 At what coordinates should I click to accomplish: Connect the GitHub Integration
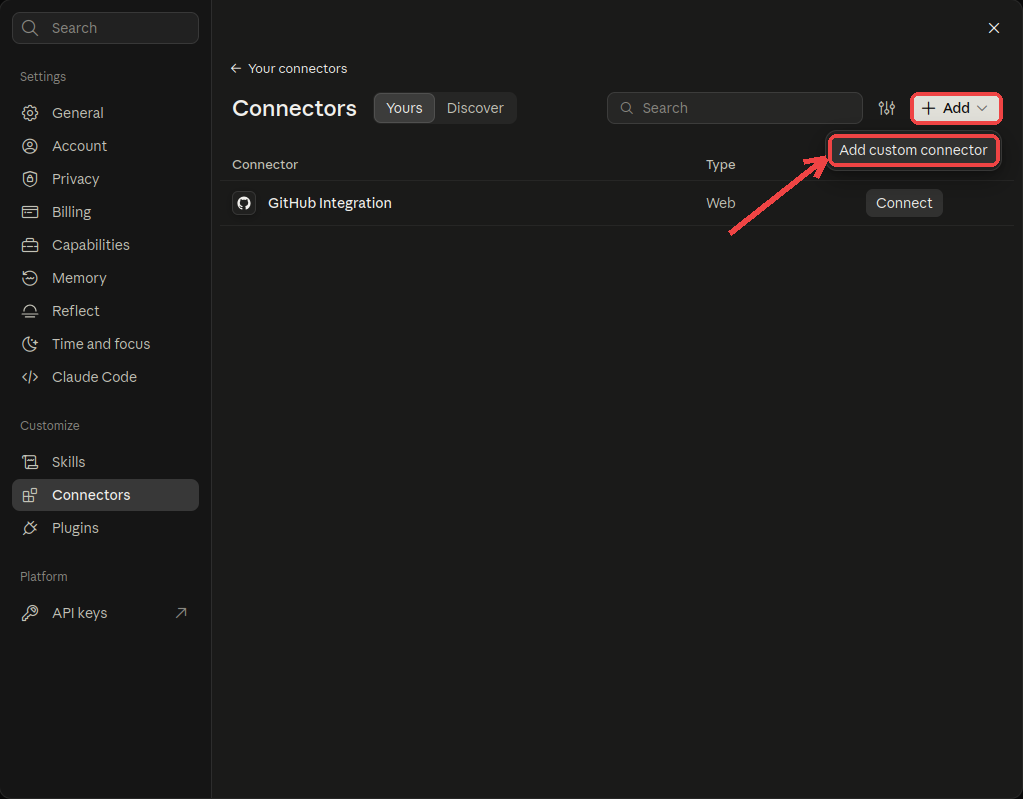[x=904, y=203]
